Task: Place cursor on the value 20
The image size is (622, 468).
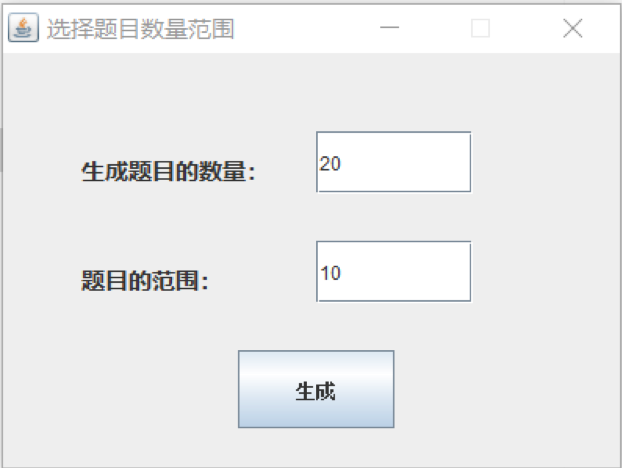Action: point(330,163)
